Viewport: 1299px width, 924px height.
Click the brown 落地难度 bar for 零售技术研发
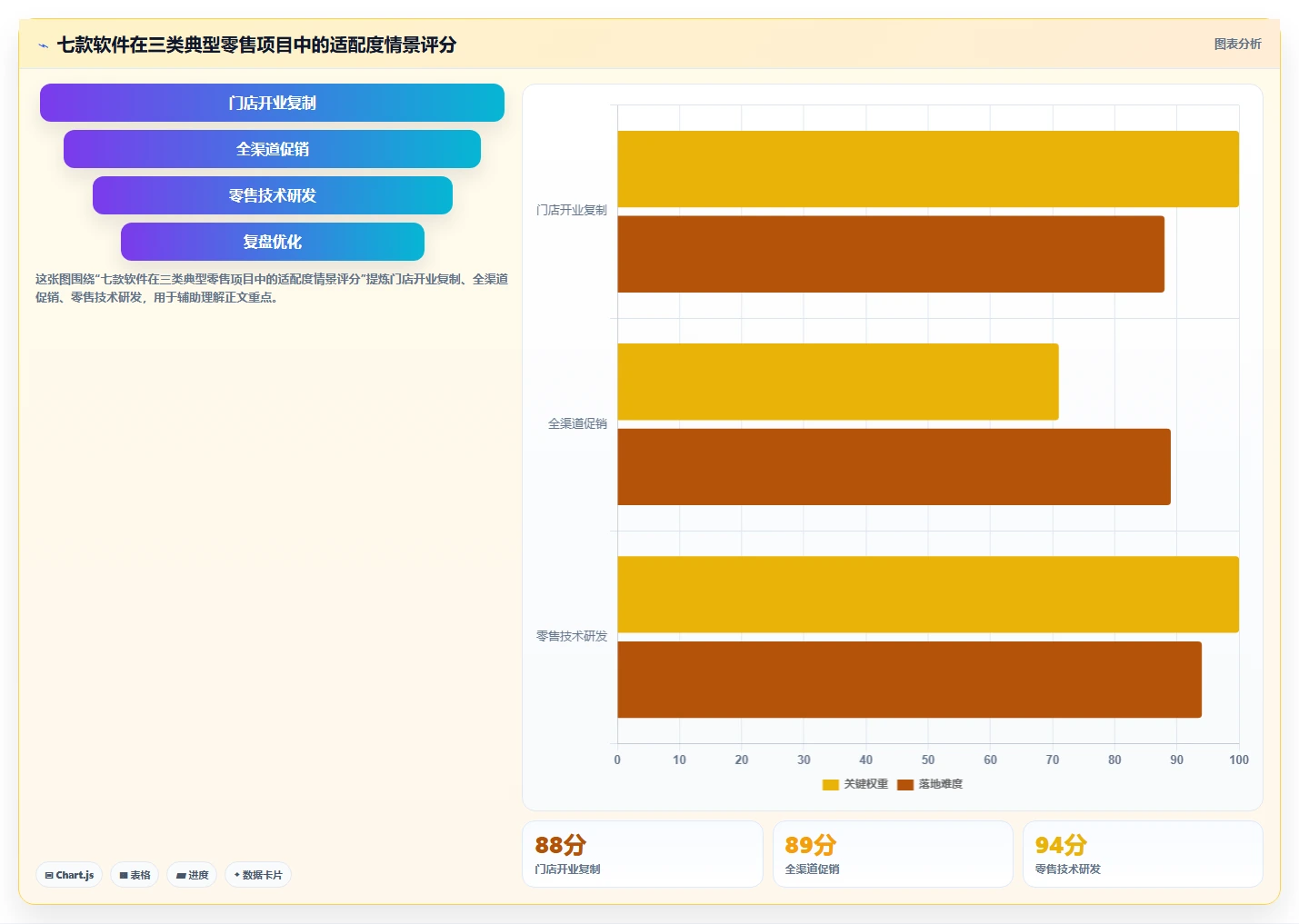click(x=910, y=680)
